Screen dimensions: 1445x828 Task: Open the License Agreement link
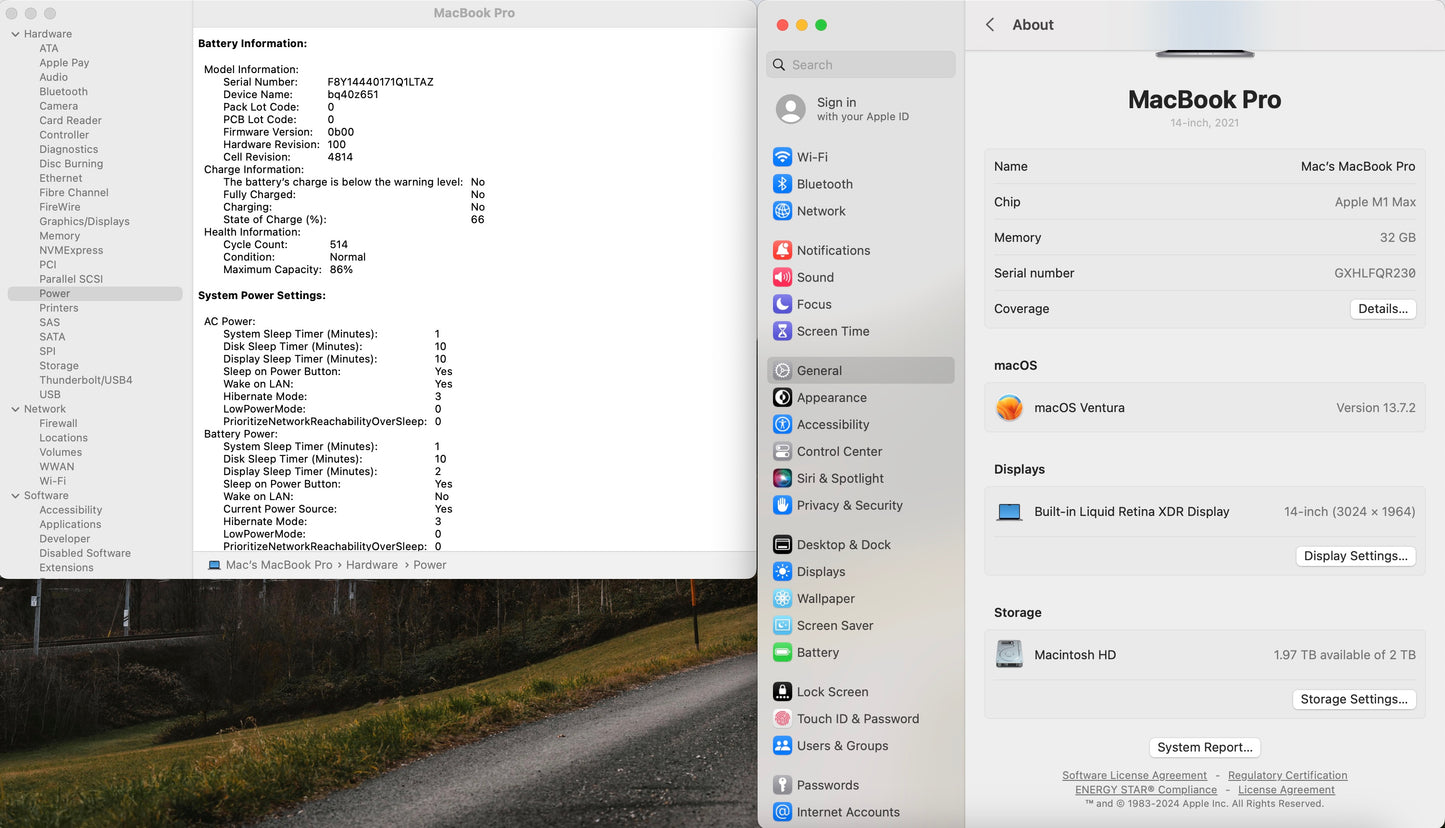1286,789
